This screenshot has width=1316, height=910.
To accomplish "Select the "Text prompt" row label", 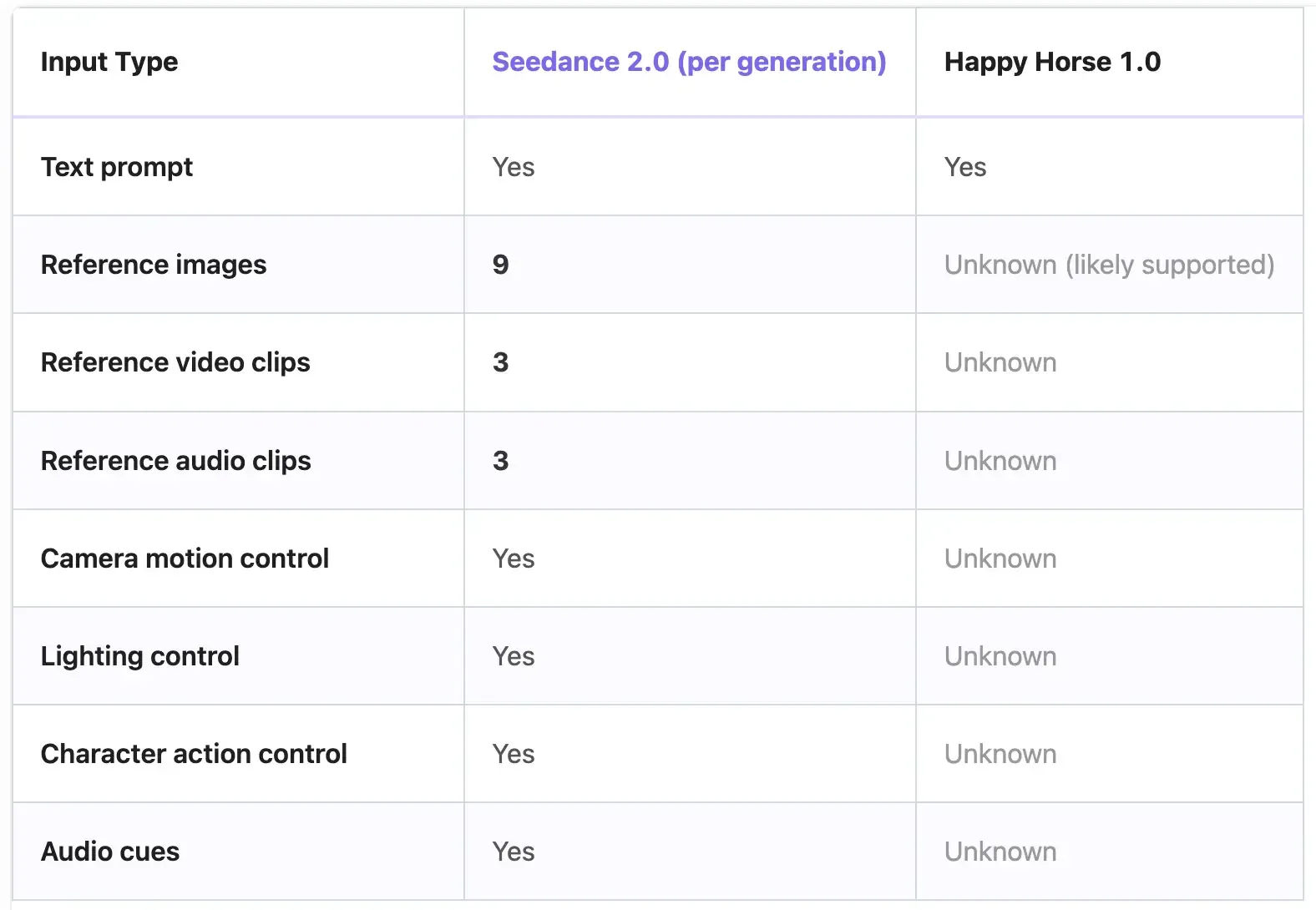I will (x=117, y=167).
